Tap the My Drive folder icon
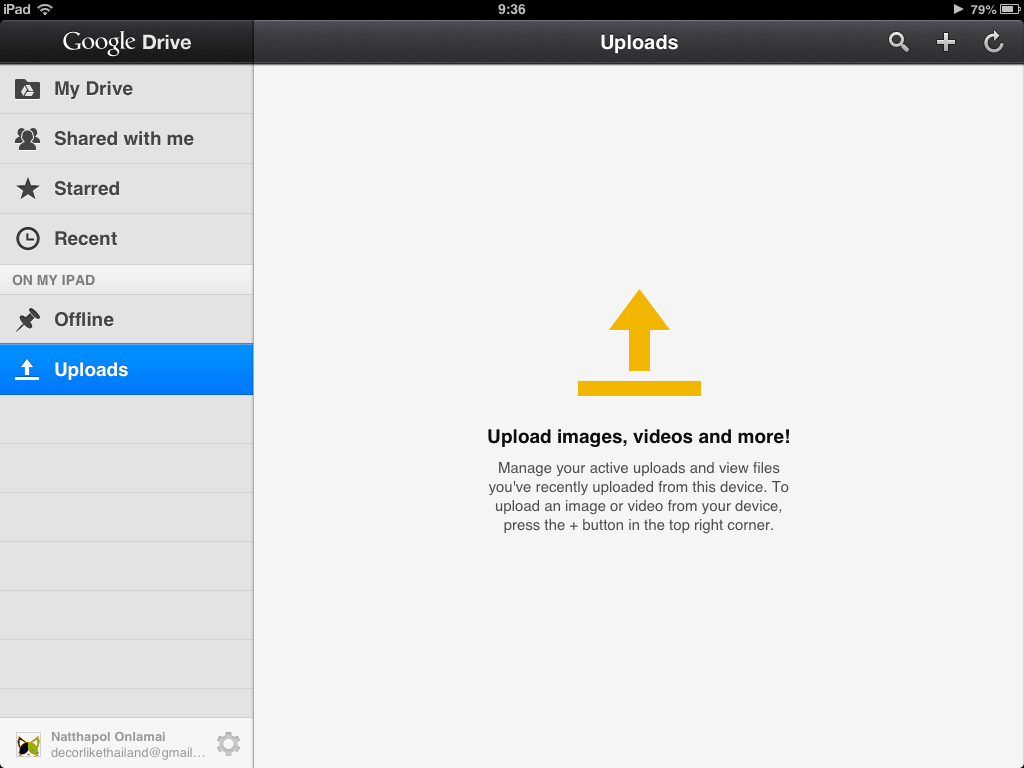 tap(27, 89)
